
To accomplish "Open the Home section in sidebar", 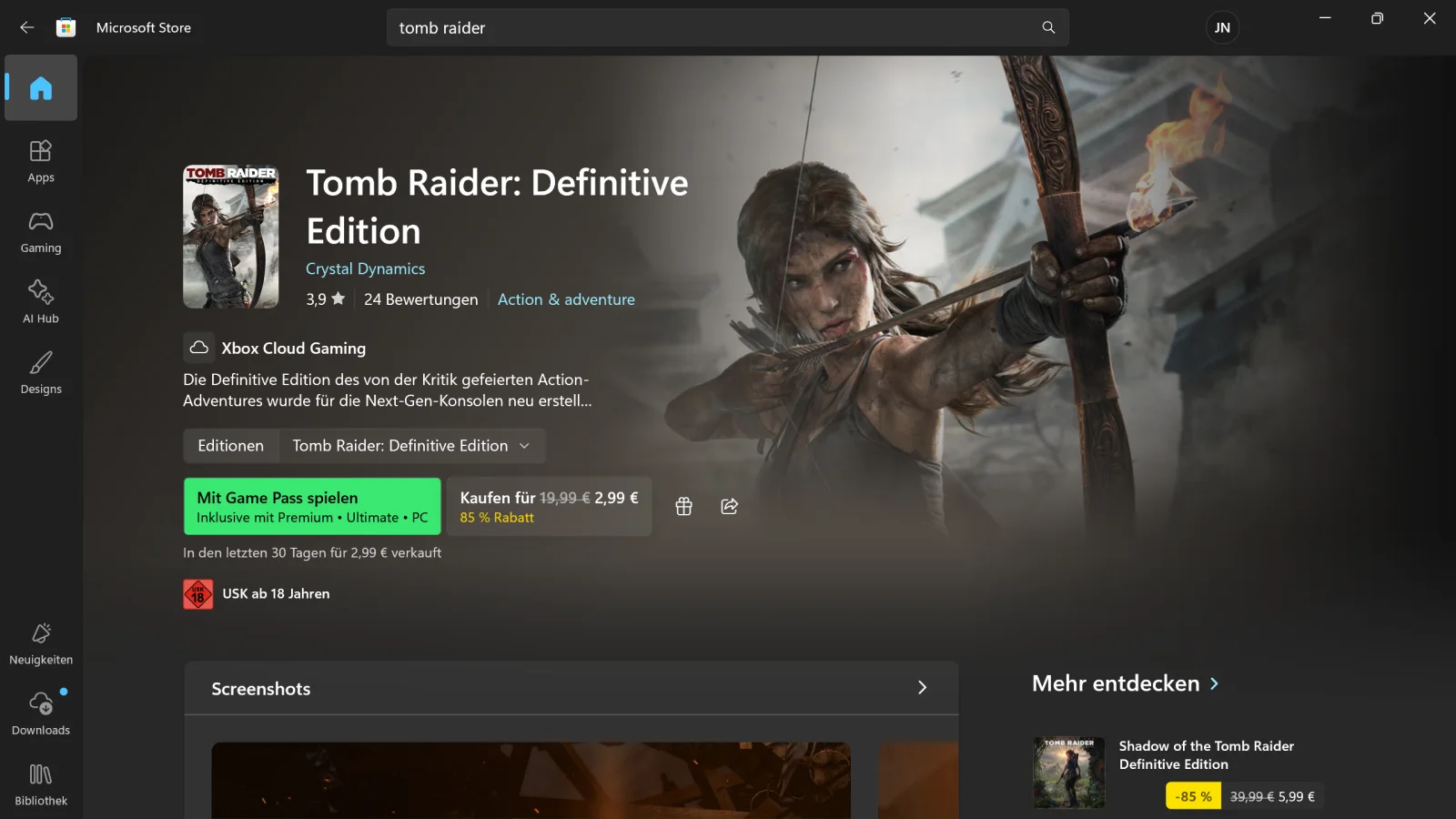I will 41,87.
